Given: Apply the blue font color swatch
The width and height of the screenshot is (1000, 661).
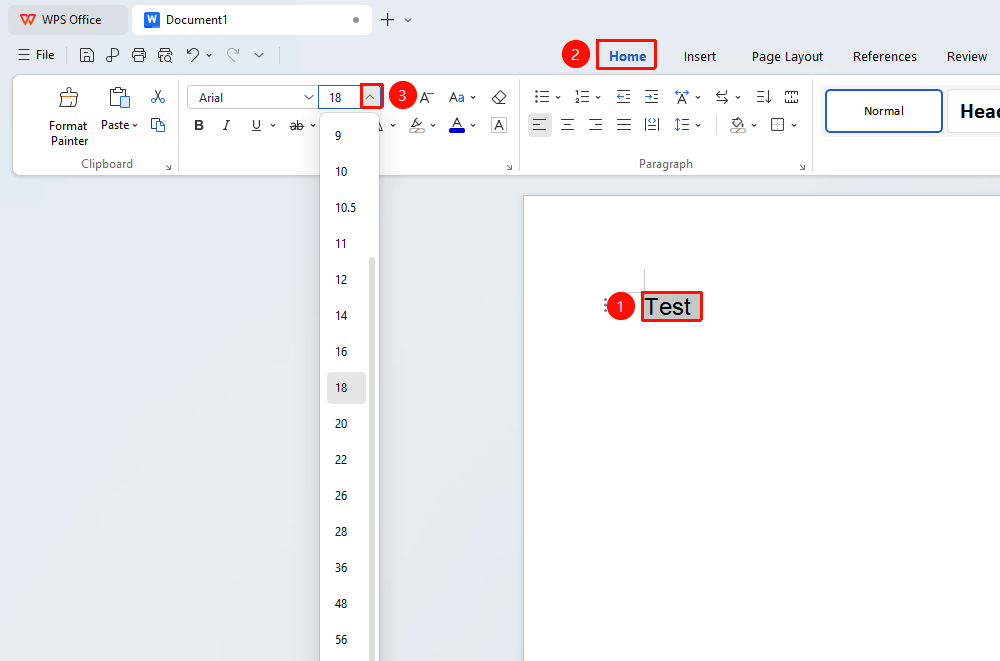Looking at the screenshot, I should point(457,125).
